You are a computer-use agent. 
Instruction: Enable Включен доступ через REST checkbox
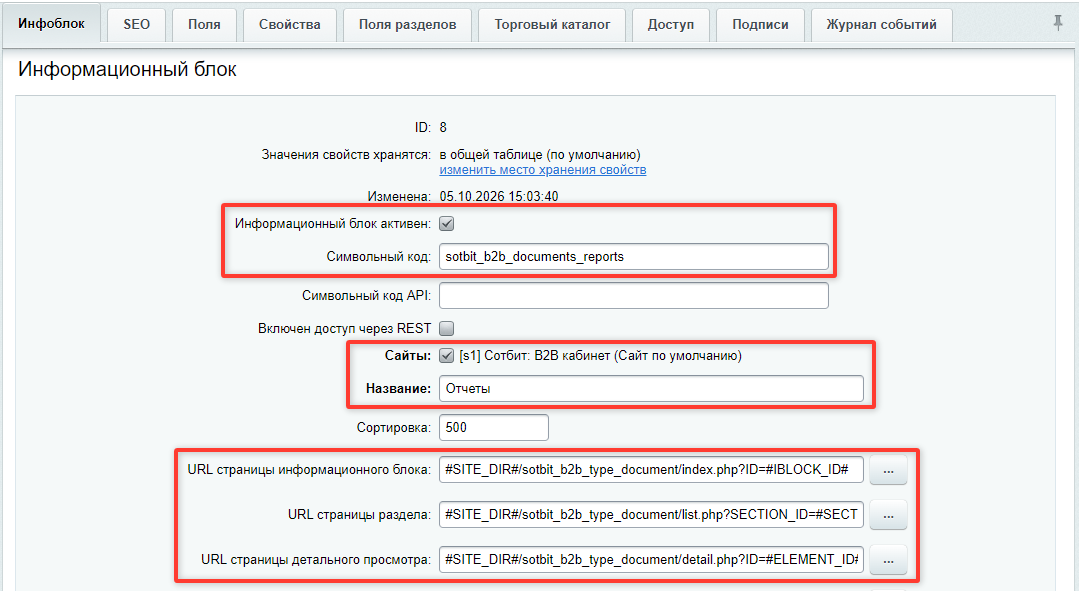point(447,328)
